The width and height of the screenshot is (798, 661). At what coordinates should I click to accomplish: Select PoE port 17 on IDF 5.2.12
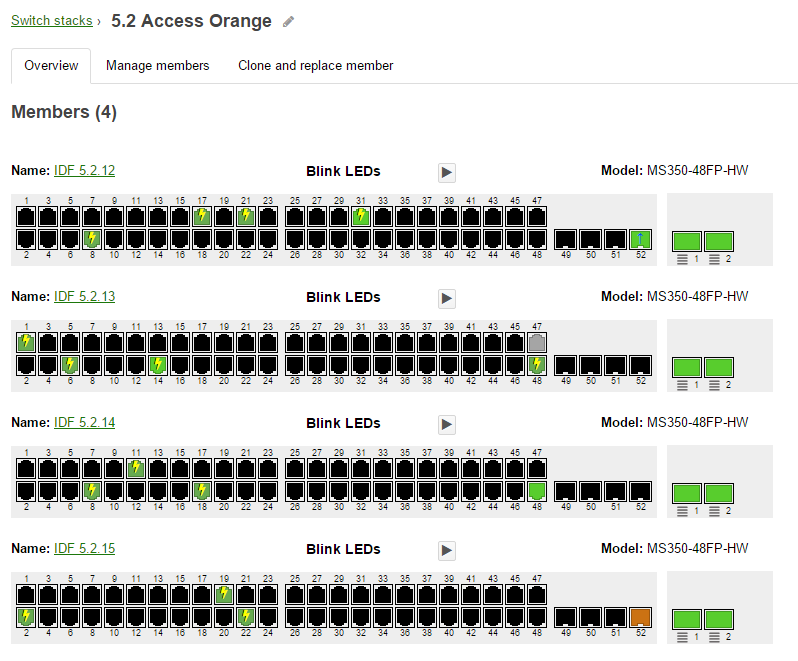click(202, 215)
